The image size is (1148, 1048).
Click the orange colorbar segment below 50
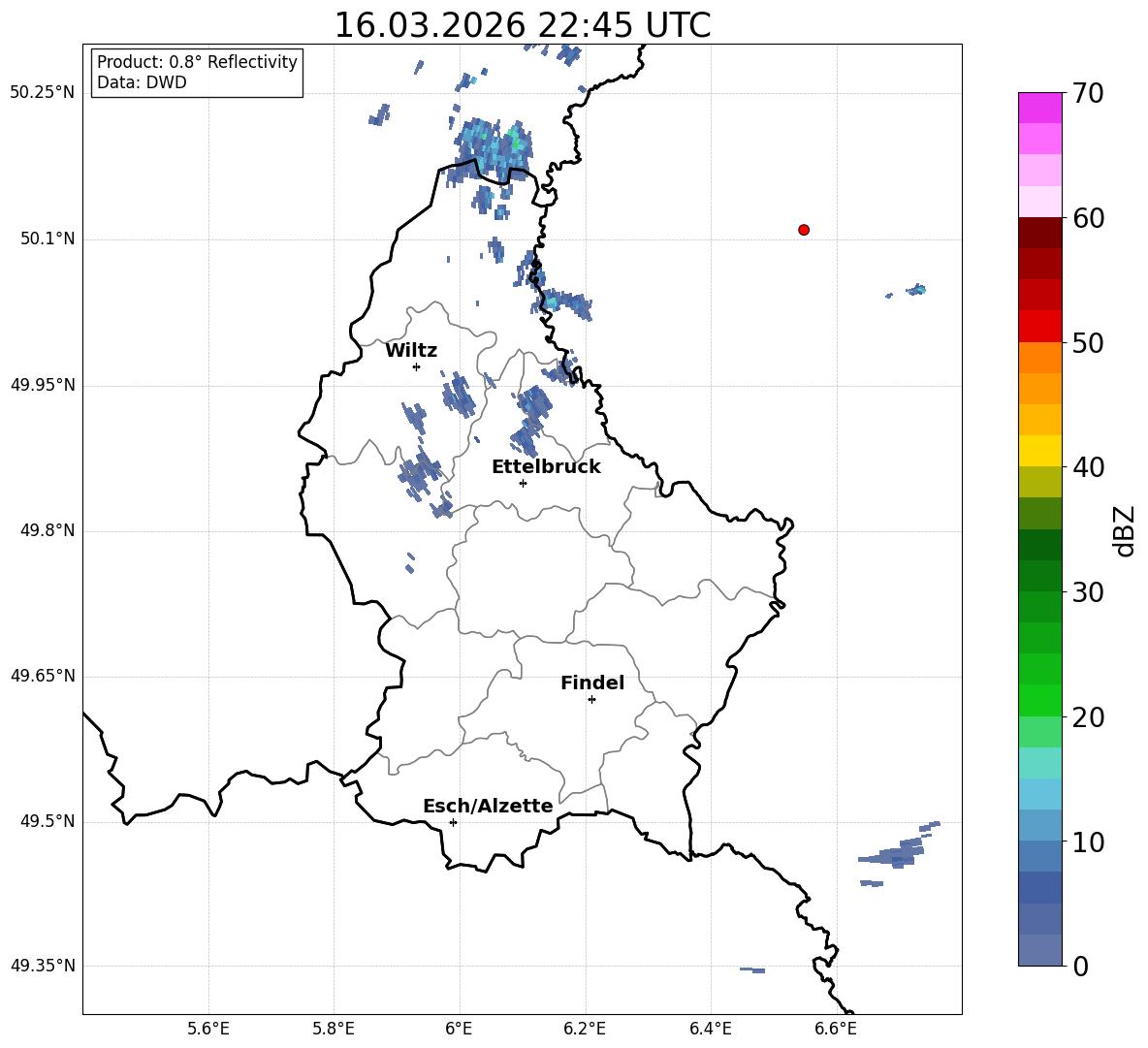click(1039, 358)
